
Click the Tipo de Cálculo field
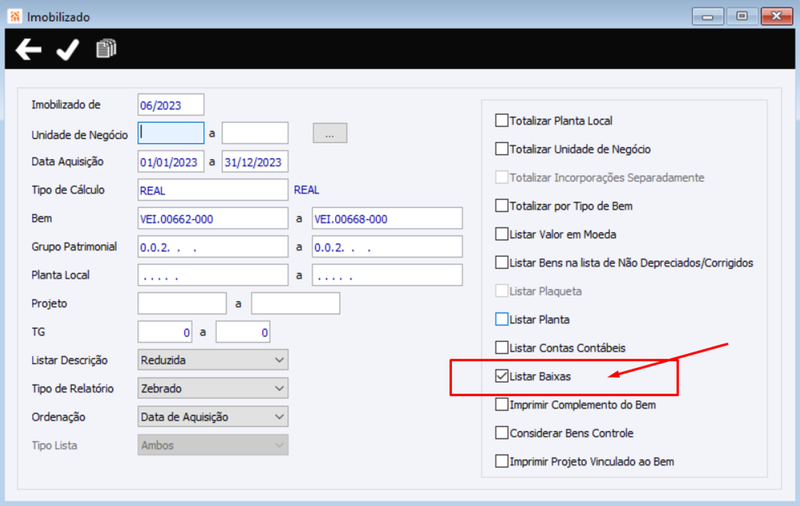coord(213,190)
